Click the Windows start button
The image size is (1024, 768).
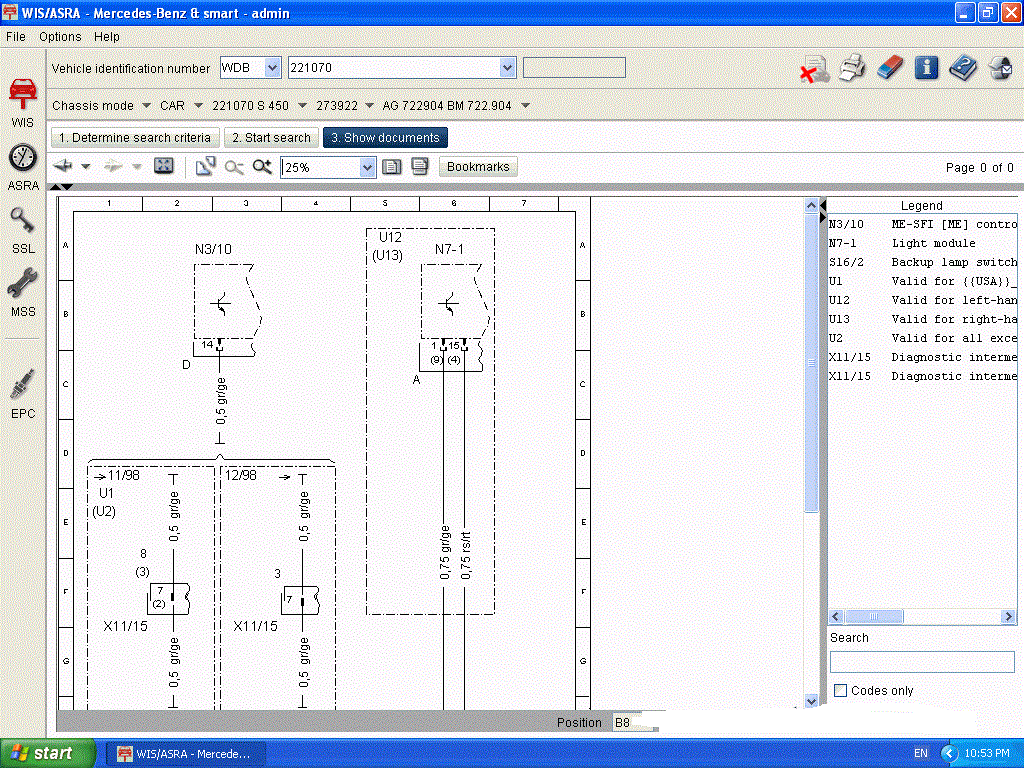pos(47,753)
